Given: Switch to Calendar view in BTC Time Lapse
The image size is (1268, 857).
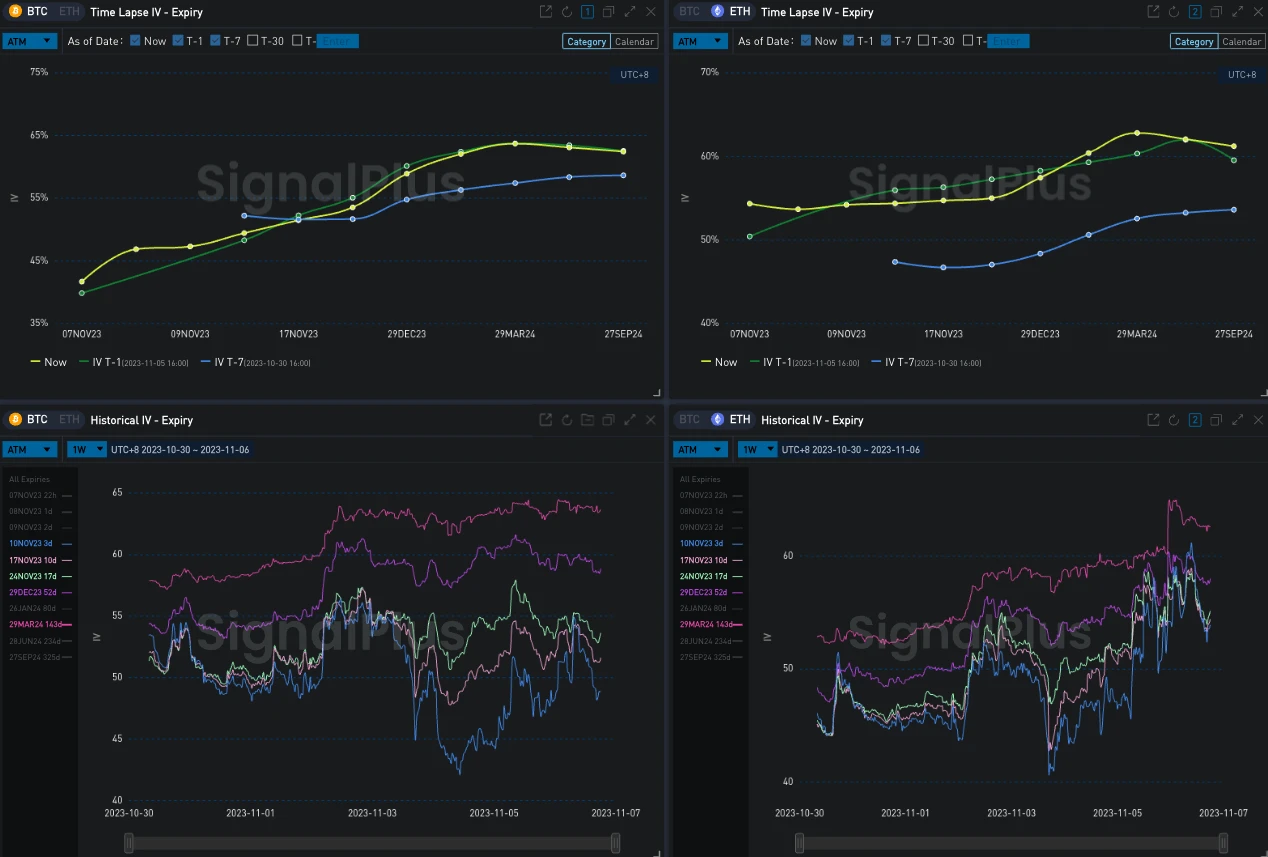Looking at the screenshot, I should point(634,42).
